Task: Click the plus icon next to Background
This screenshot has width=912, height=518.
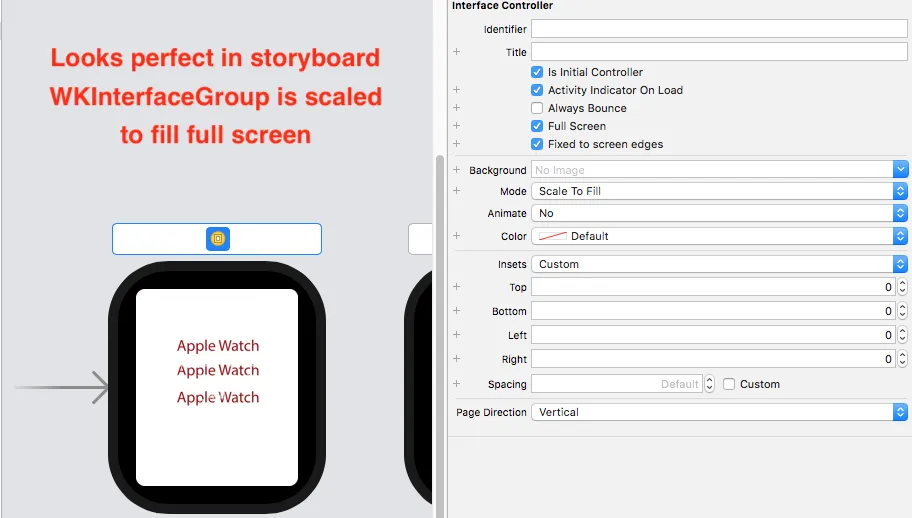Action: [x=457, y=170]
